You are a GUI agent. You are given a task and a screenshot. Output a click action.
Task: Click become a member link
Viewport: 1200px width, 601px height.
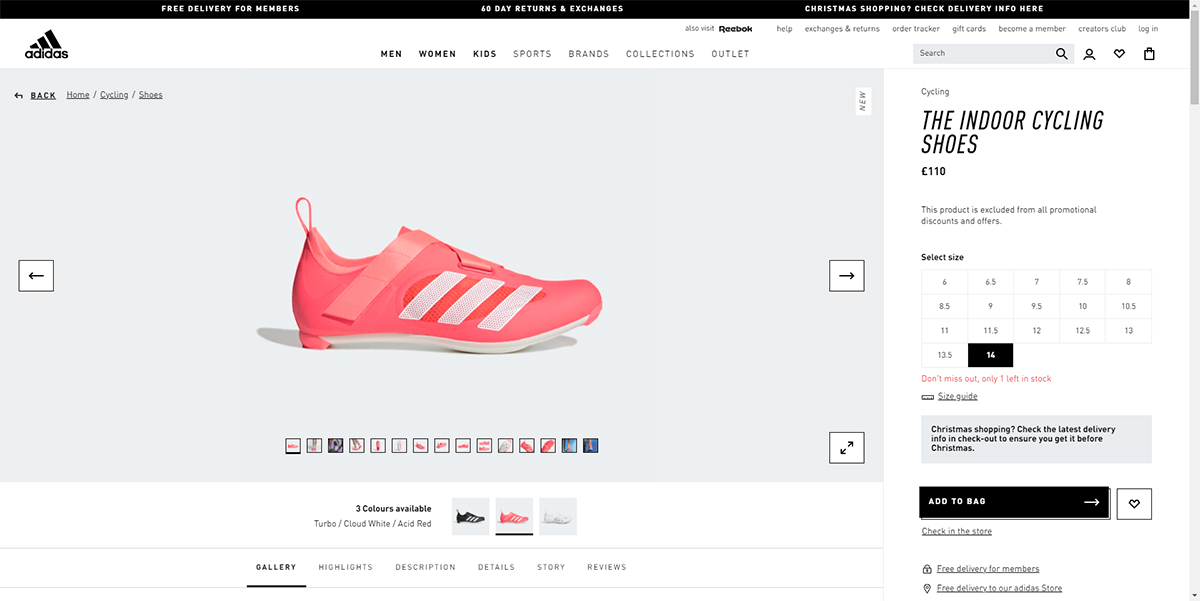[1032, 29]
